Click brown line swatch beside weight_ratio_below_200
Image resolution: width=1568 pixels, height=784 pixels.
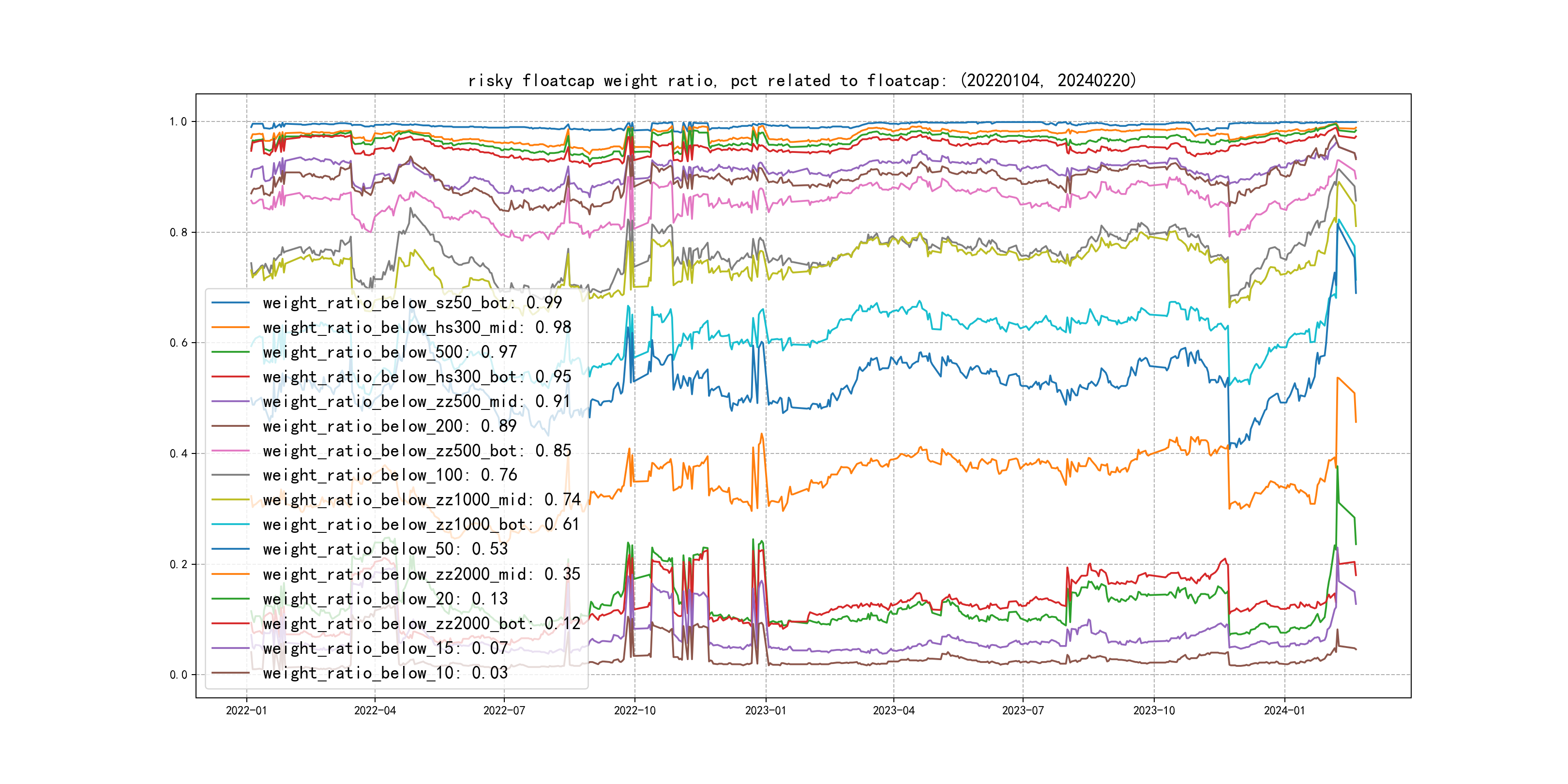[x=231, y=426]
